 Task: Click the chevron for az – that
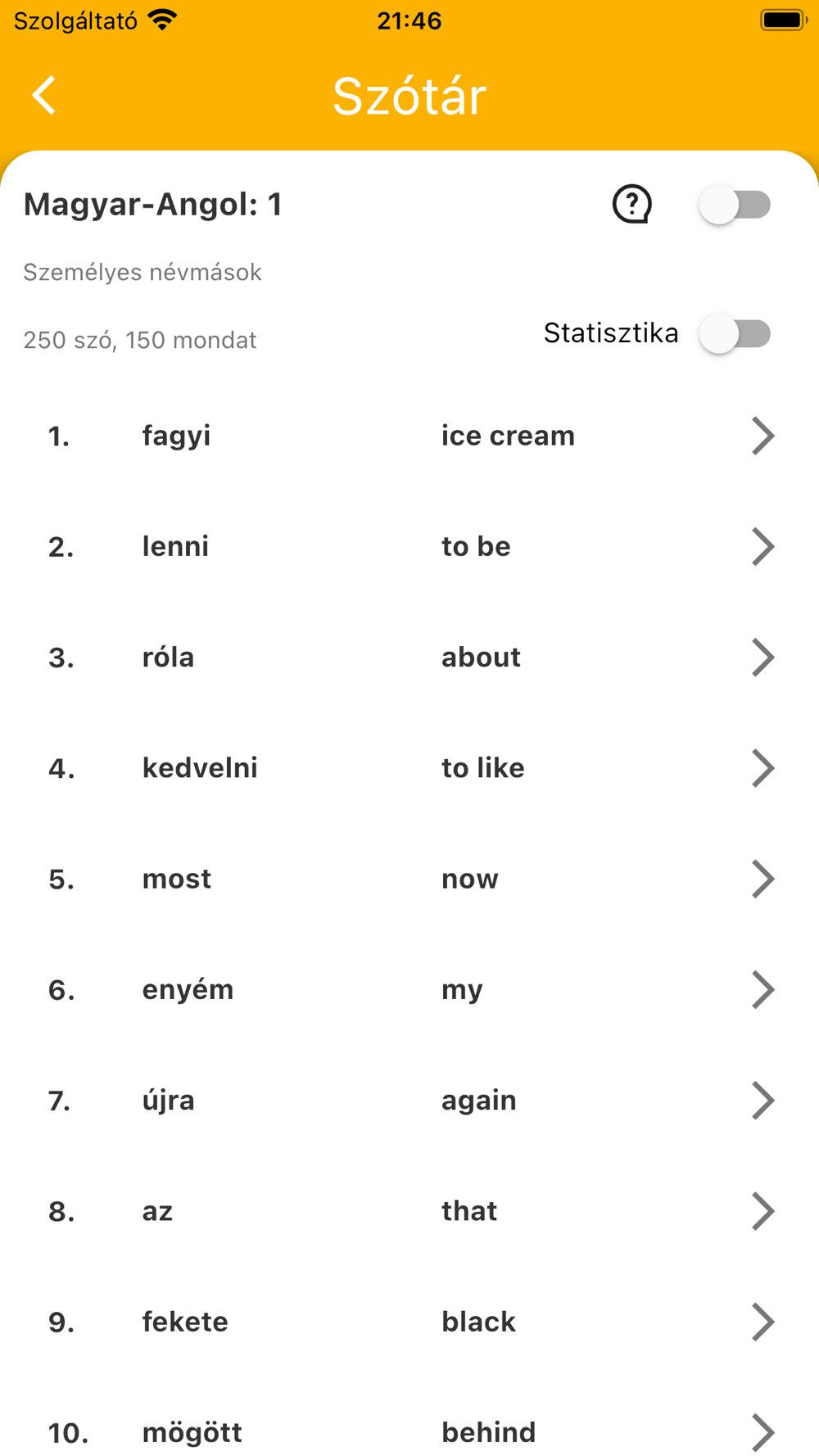tap(762, 1211)
